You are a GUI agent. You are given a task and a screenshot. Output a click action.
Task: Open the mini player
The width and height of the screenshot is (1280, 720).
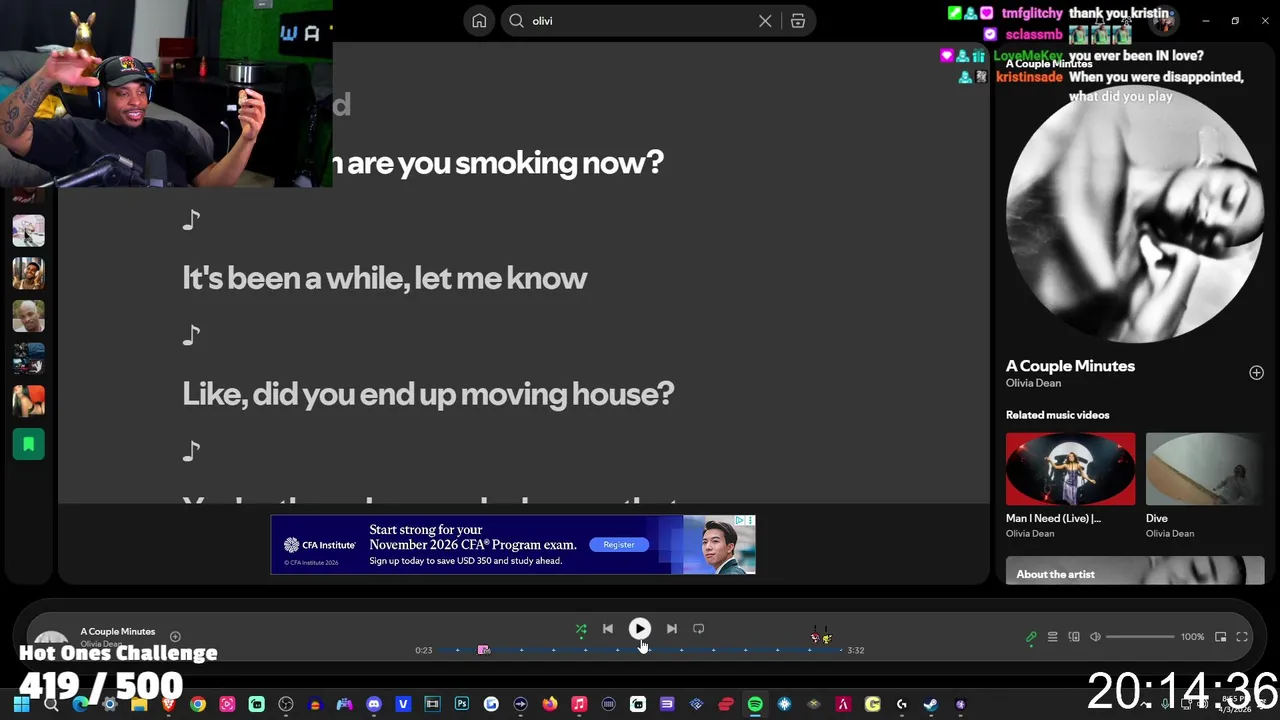(x=1221, y=637)
